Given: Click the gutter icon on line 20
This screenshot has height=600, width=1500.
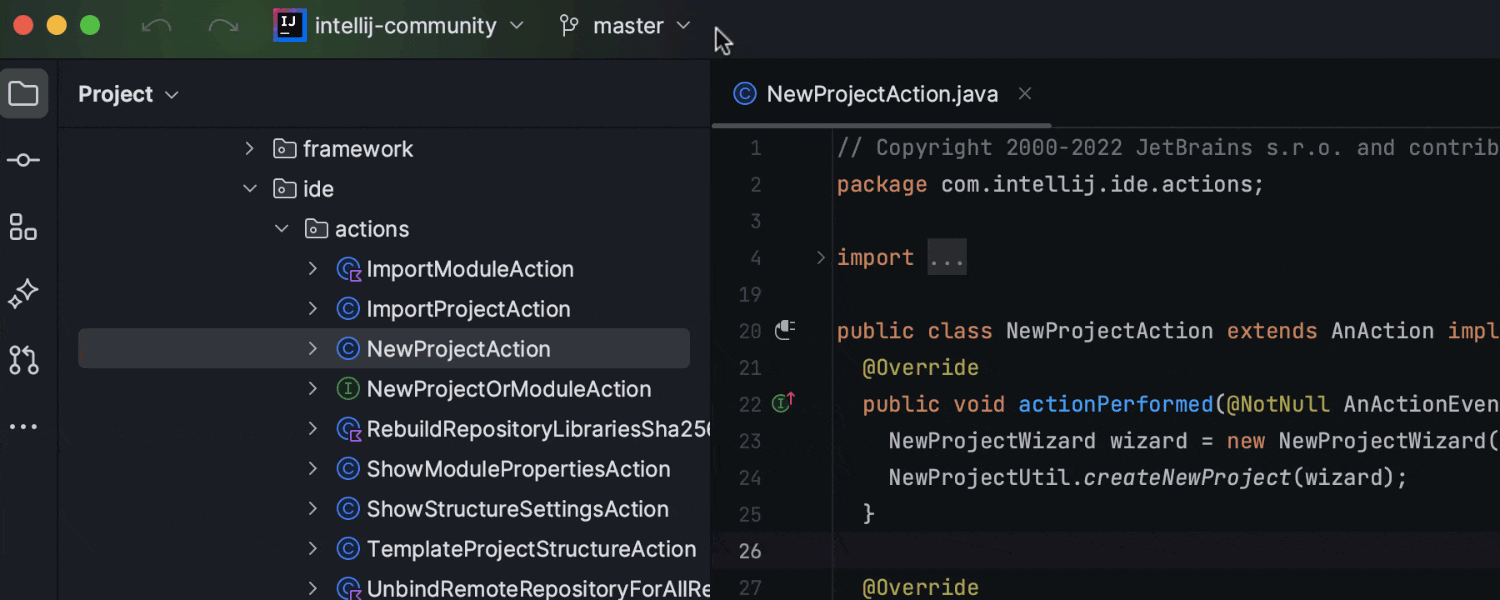Looking at the screenshot, I should [x=784, y=330].
